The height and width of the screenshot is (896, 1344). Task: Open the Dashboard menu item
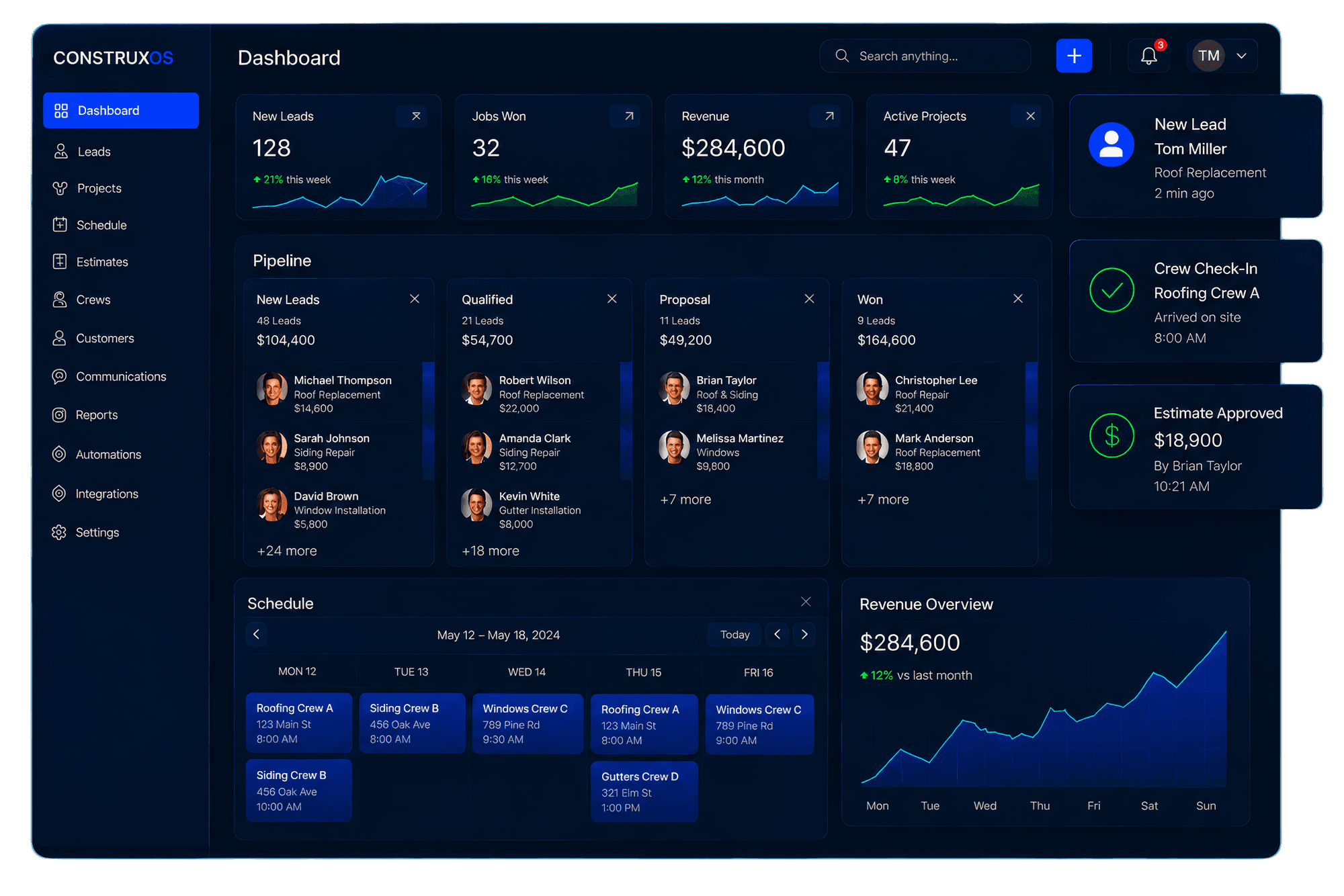(x=121, y=110)
